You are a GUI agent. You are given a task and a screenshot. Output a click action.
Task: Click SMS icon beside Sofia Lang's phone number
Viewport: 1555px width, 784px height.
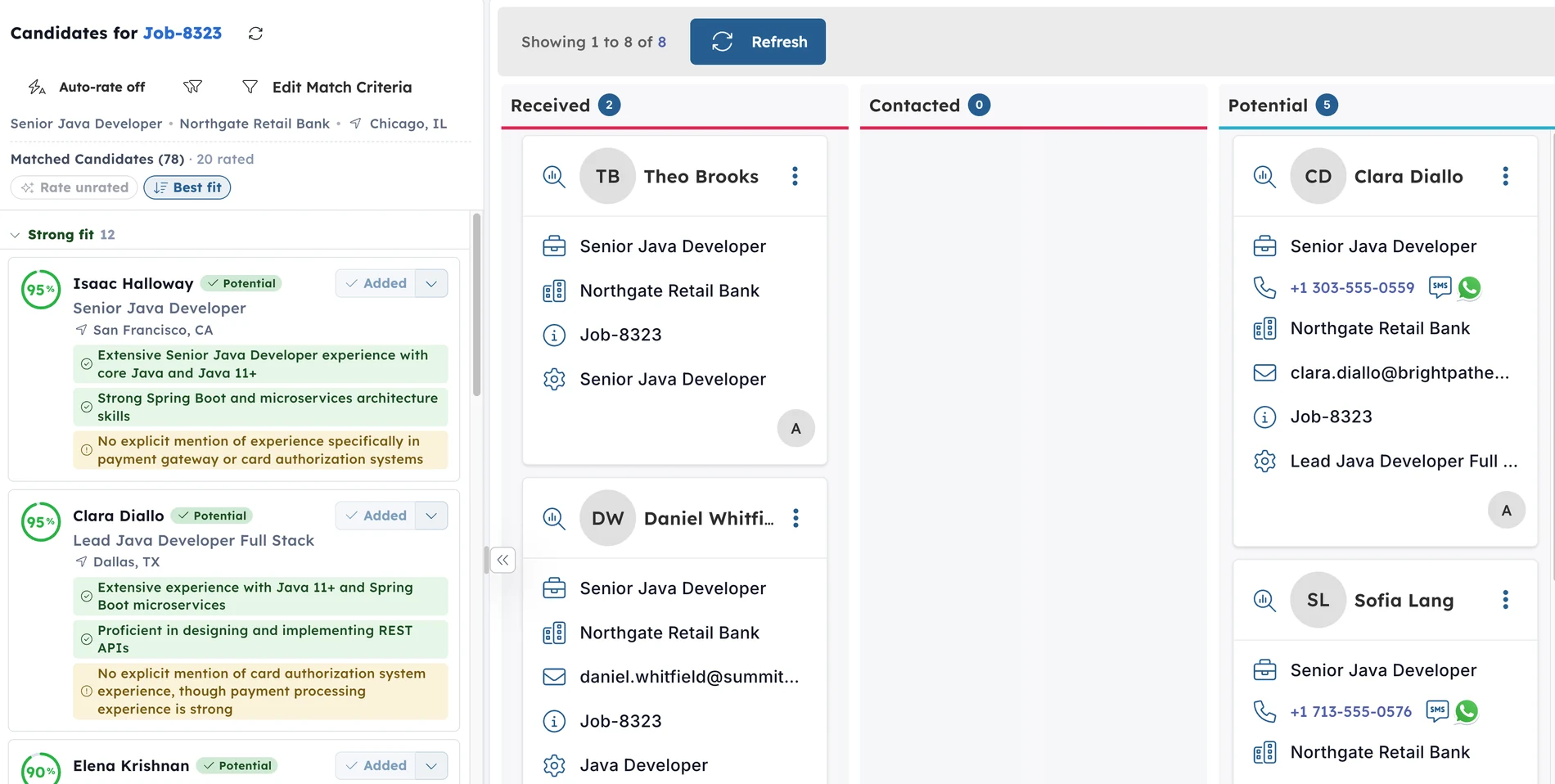click(x=1437, y=710)
